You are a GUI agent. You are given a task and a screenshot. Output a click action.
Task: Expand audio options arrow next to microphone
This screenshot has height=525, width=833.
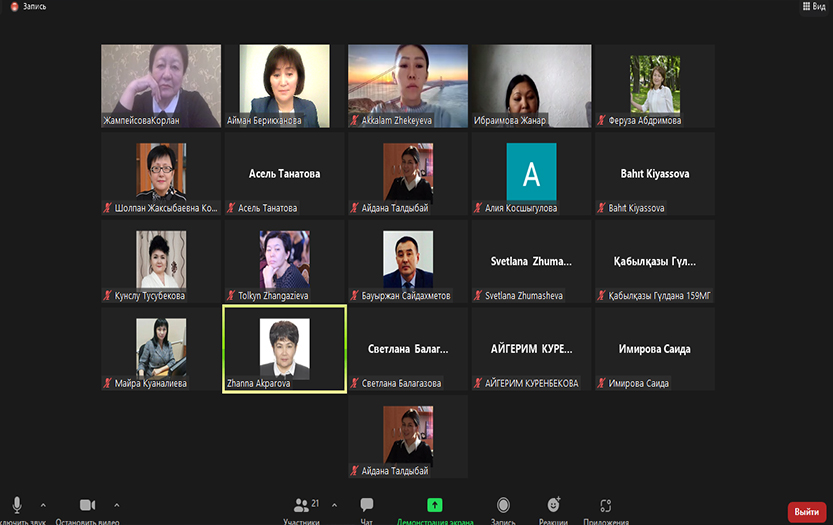[43, 505]
